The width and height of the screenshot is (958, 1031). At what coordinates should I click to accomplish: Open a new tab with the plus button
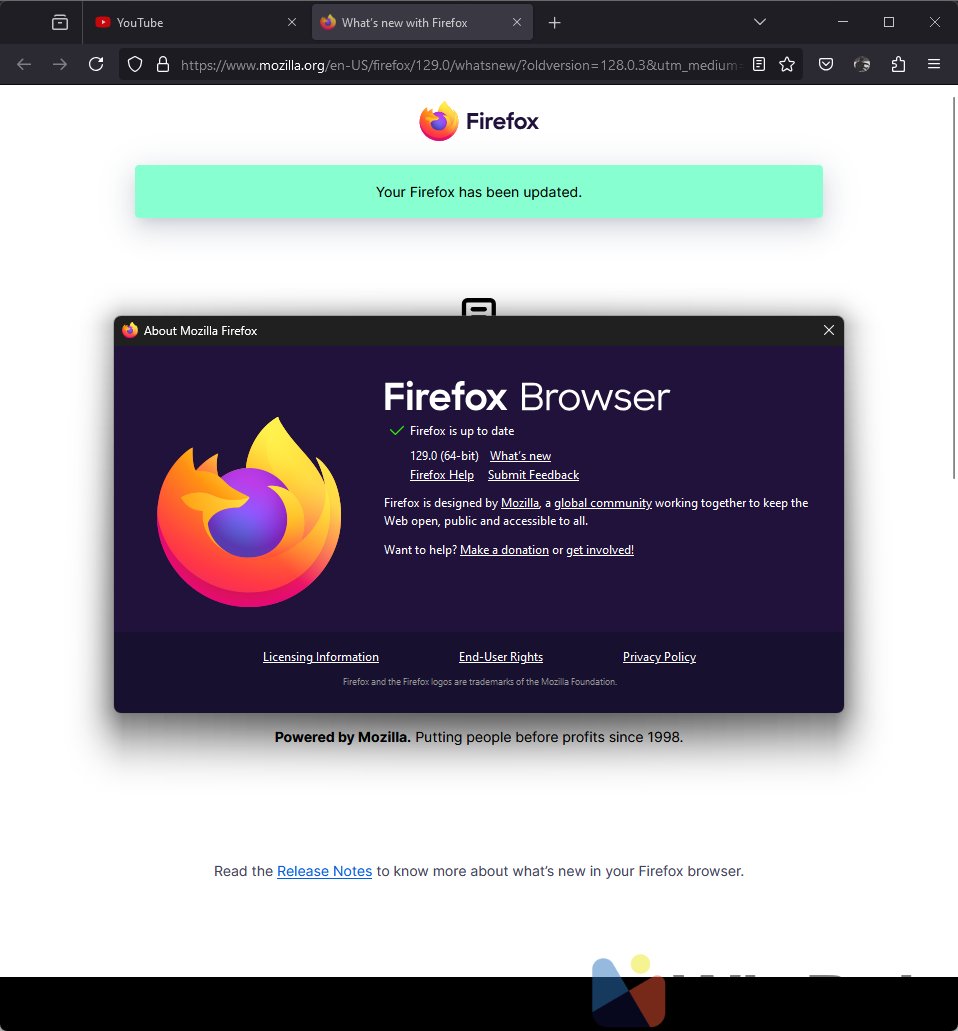(x=555, y=22)
